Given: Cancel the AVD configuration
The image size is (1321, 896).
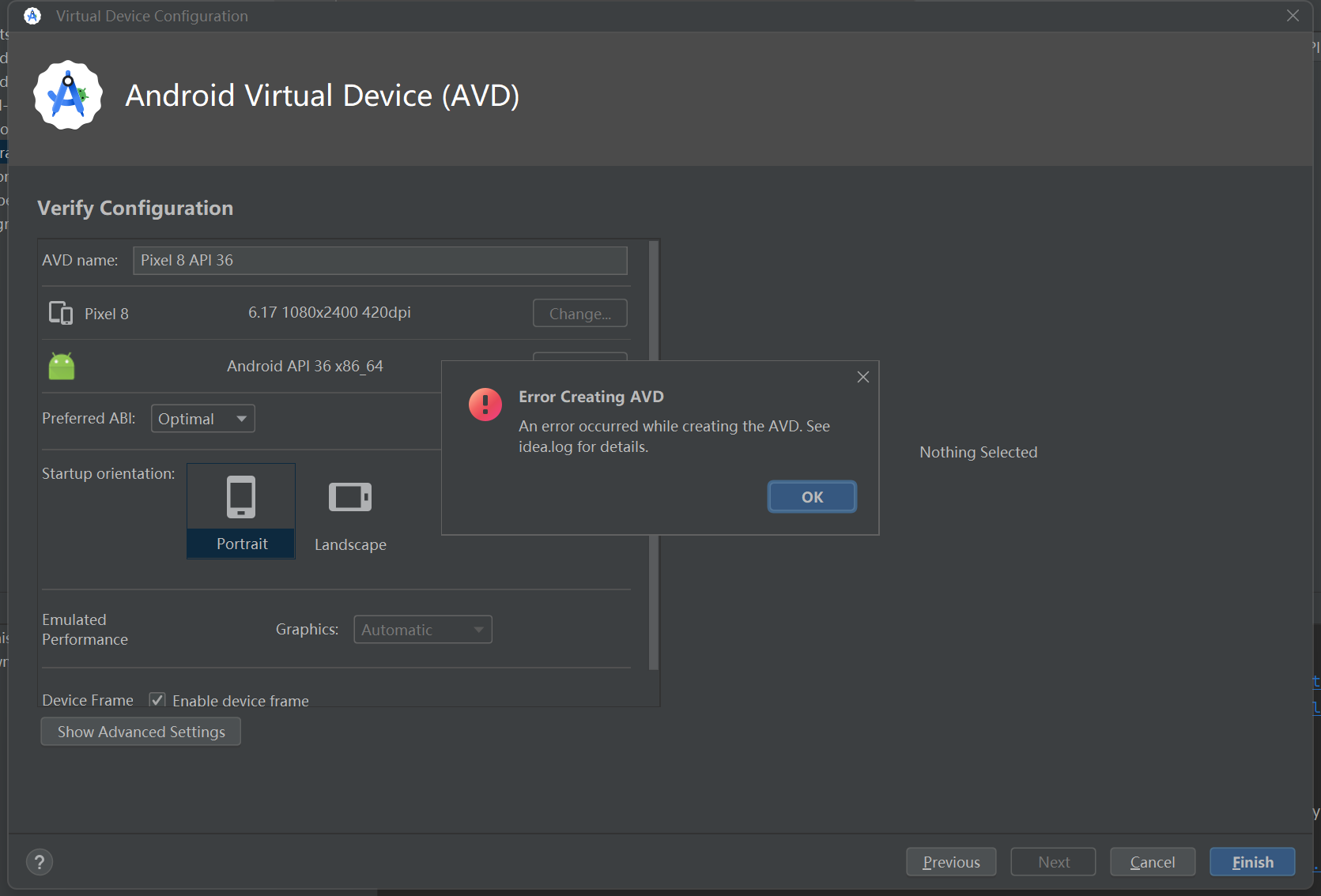Looking at the screenshot, I should coord(1153,862).
